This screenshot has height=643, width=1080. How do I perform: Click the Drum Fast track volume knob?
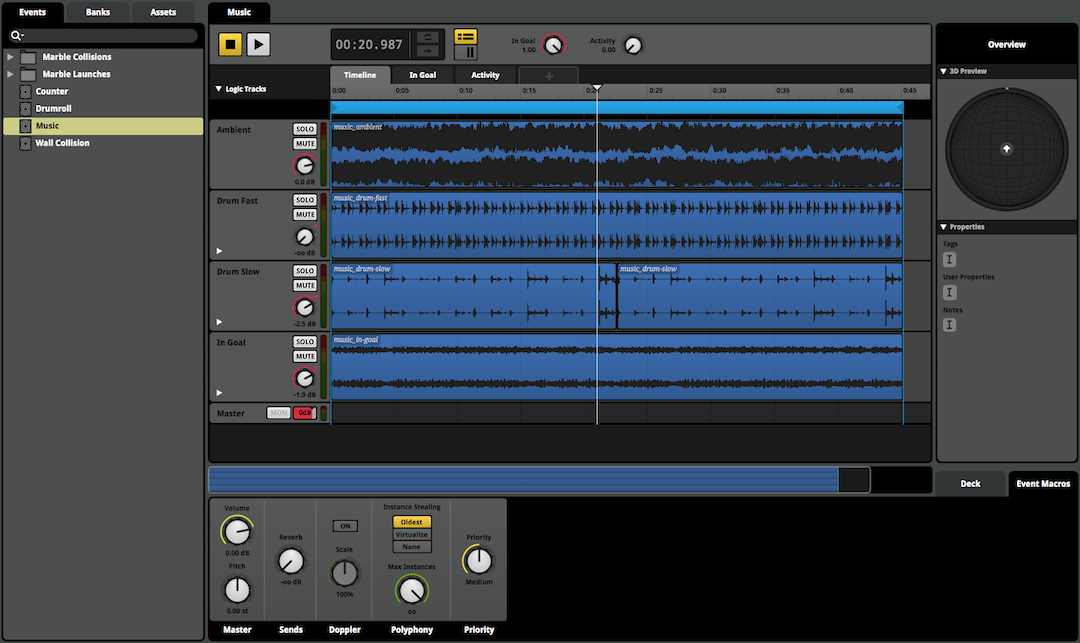(x=304, y=237)
